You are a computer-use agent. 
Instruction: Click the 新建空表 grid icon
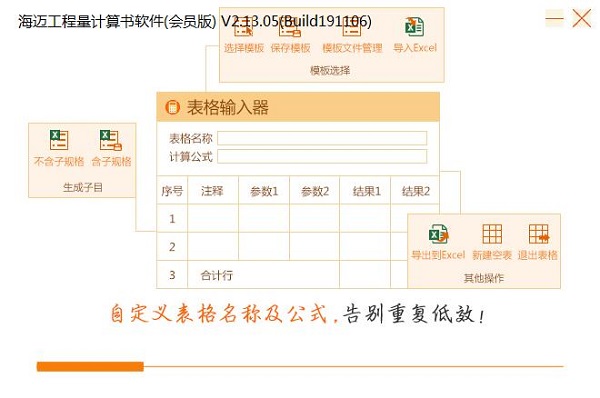click(492, 234)
